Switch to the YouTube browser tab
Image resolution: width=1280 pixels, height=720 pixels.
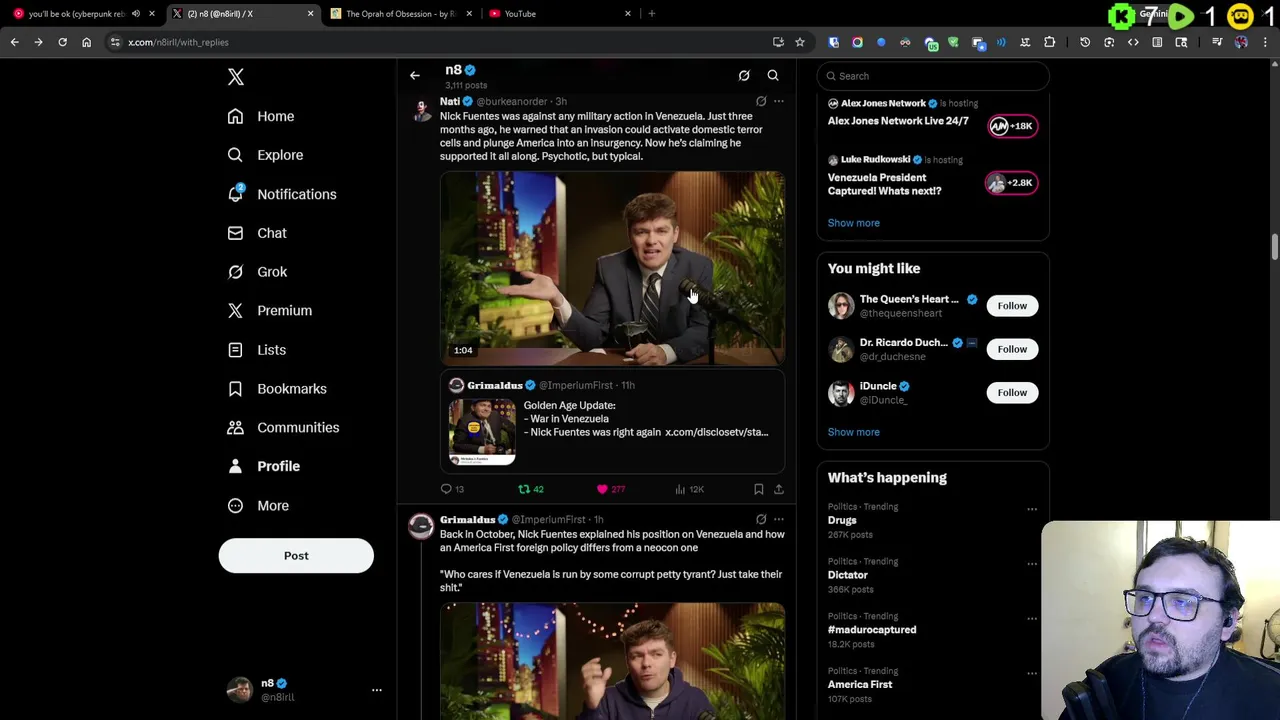(x=560, y=14)
